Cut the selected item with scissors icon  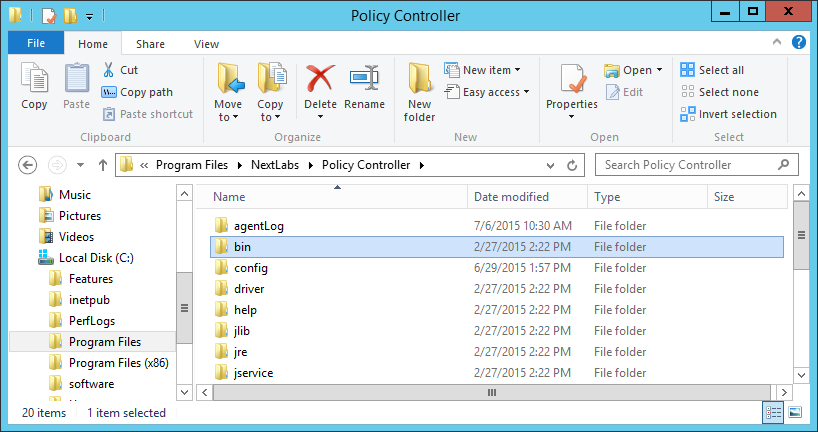click(x=119, y=70)
